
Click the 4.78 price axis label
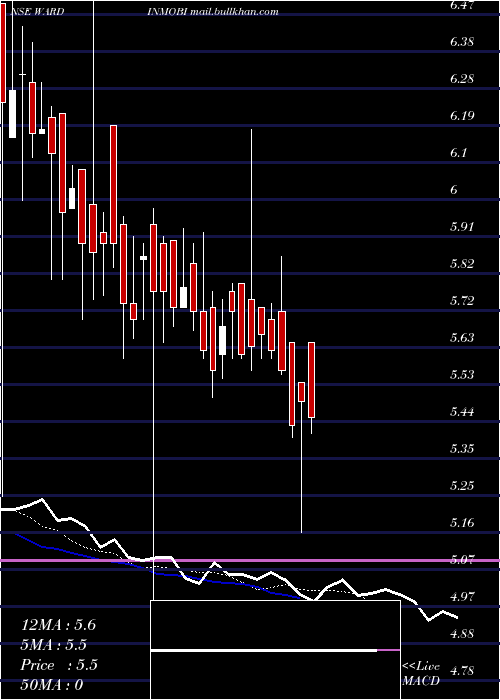tap(462, 671)
